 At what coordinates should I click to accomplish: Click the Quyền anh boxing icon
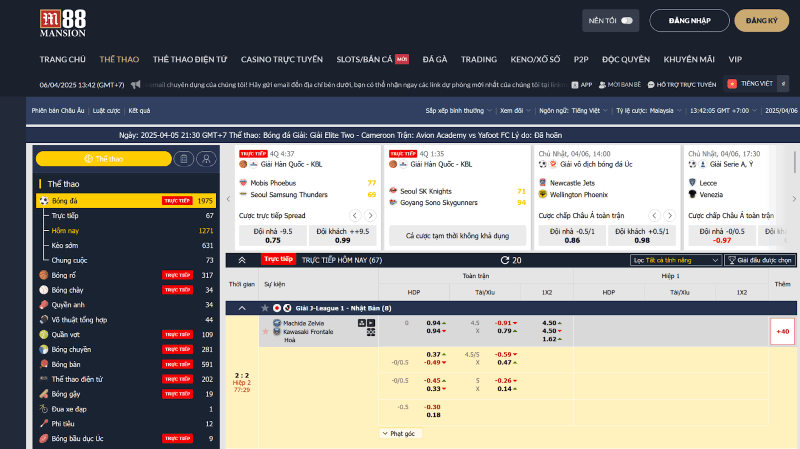click(x=44, y=305)
